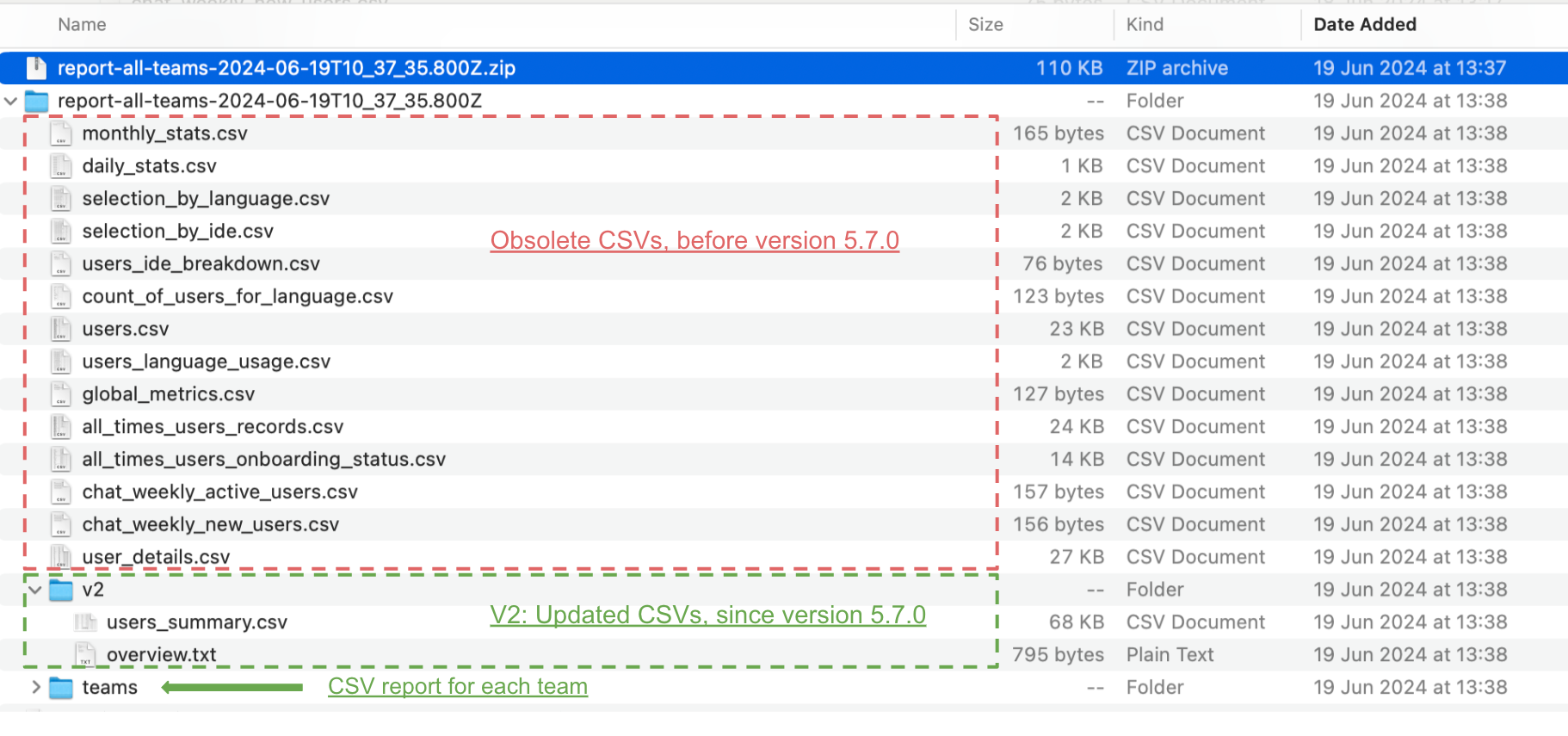Sort by the Kind column header

click(1145, 25)
